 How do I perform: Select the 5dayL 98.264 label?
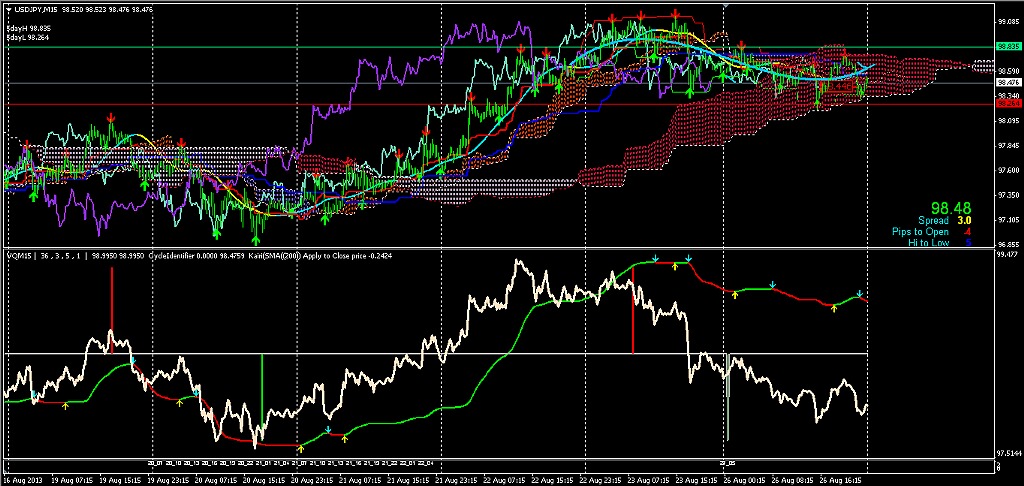(x=29, y=37)
